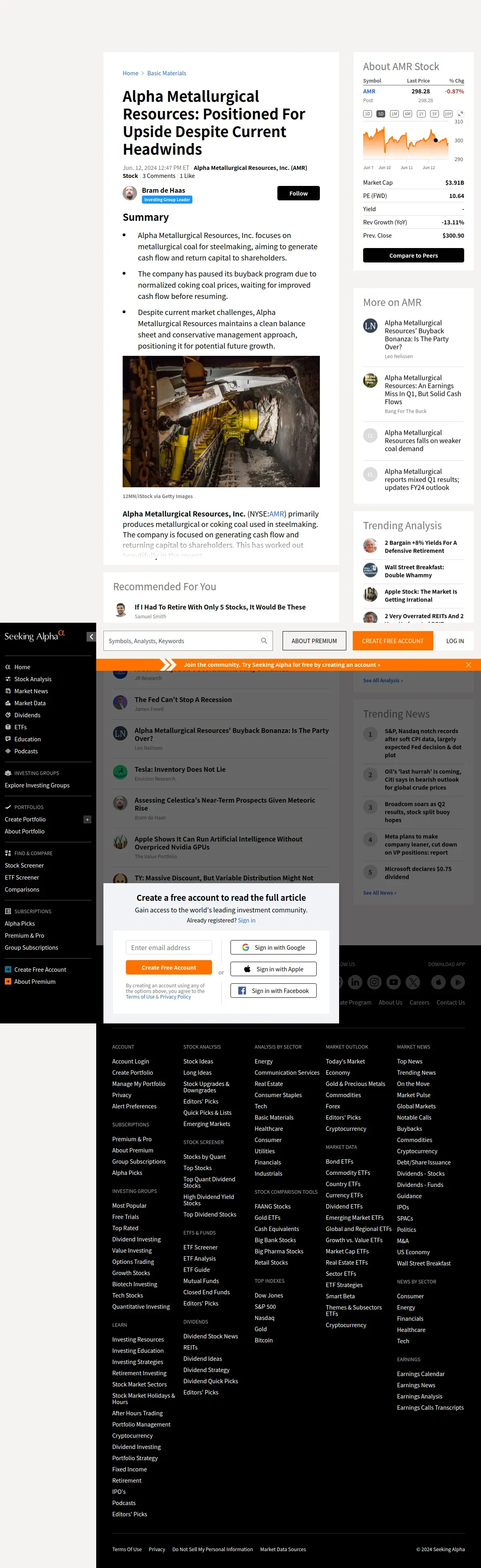Open The Fed Can't Stop A Recession article
This screenshot has width=481, height=1568.
click(x=183, y=699)
